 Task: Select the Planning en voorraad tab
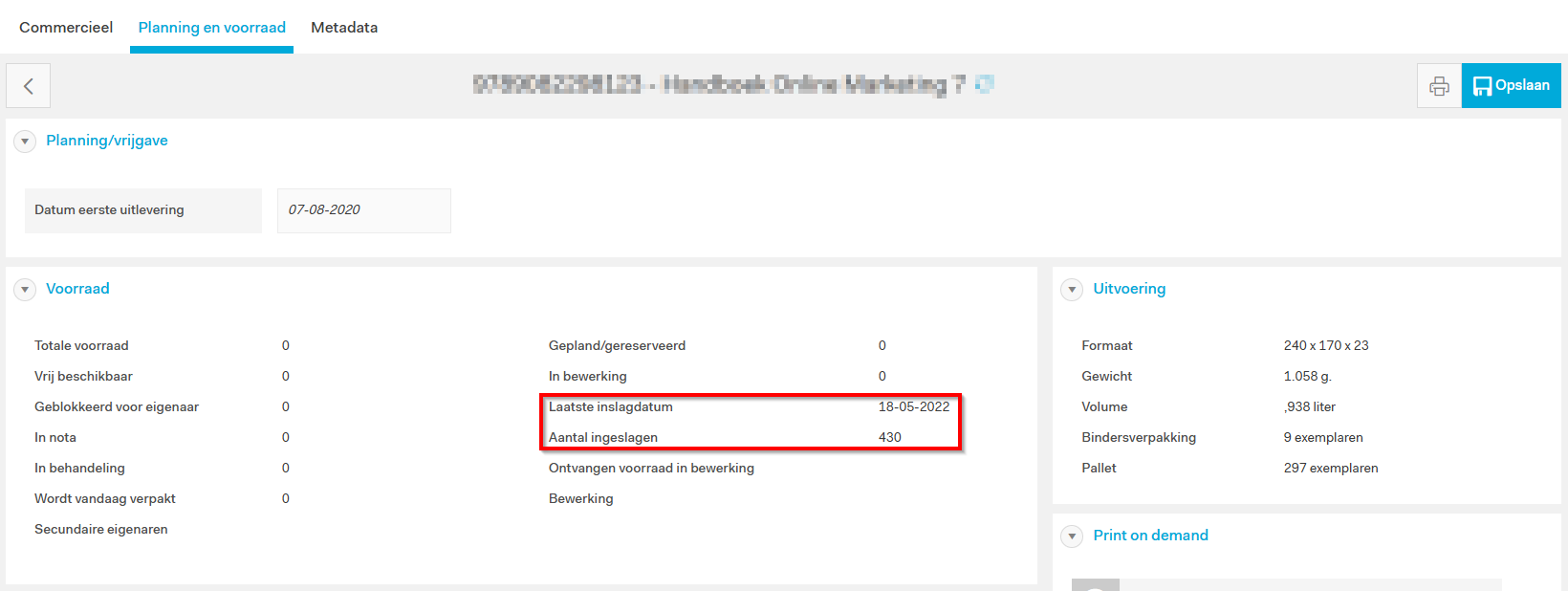tap(211, 27)
